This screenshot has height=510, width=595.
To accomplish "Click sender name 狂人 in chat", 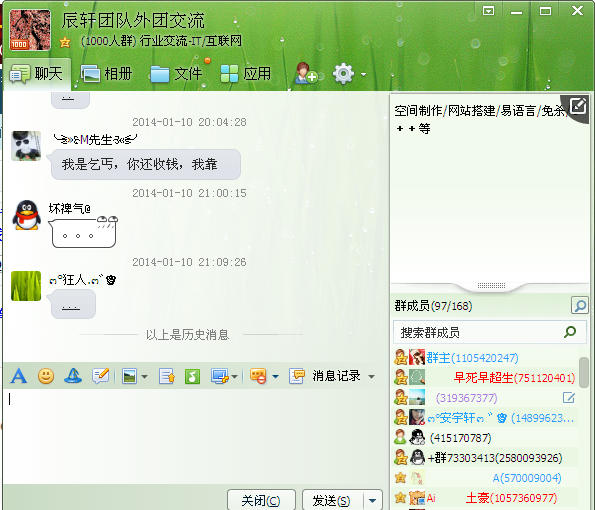I will click(x=82, y=280).
